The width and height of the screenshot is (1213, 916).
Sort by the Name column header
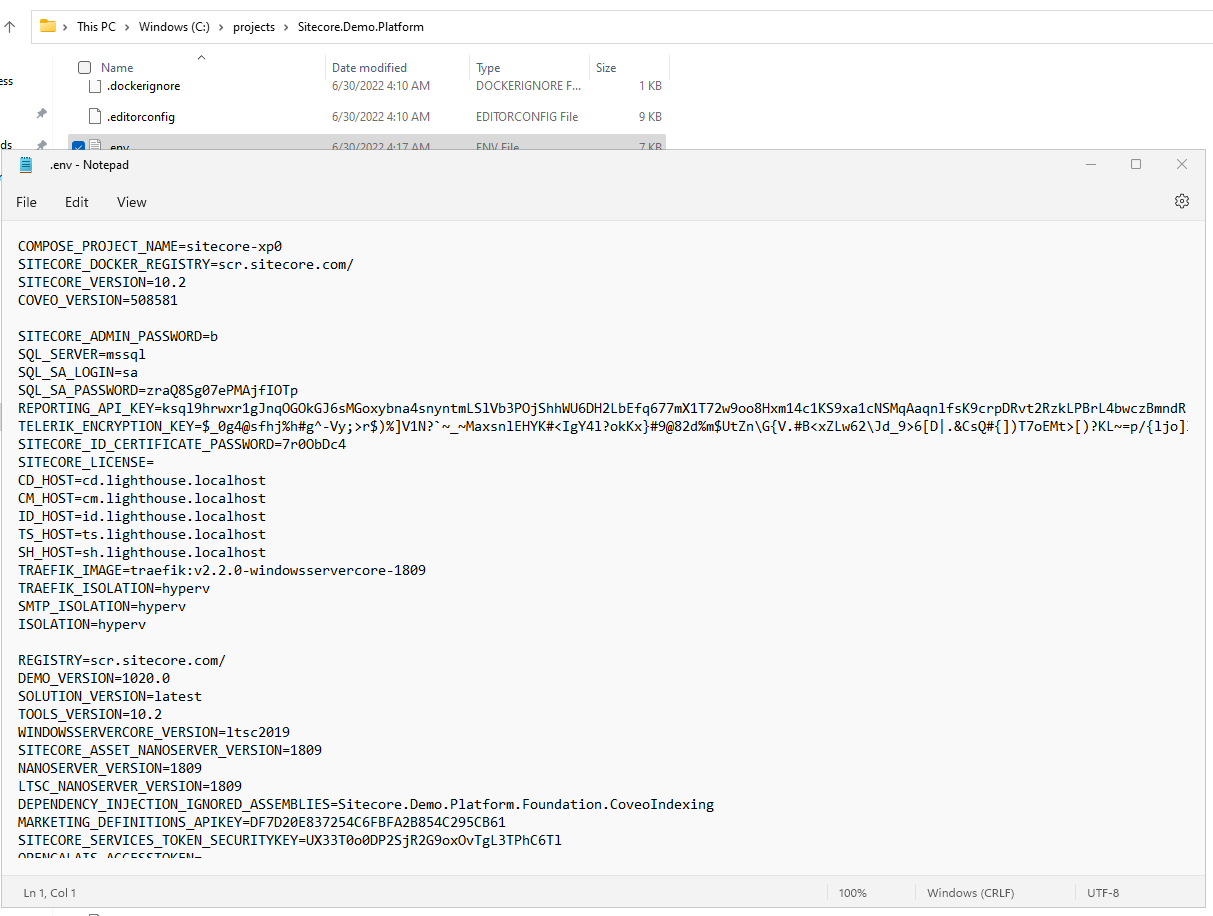pos(117,68)
